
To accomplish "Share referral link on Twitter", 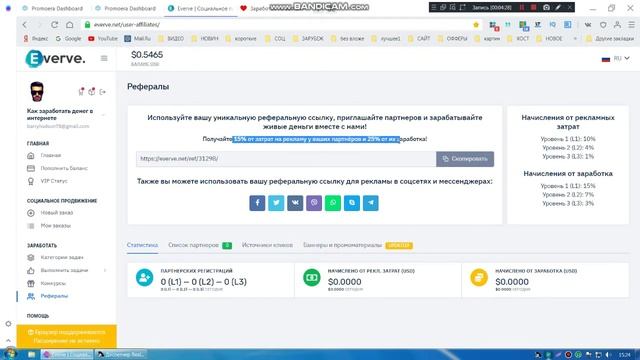I will pos(276,203).
